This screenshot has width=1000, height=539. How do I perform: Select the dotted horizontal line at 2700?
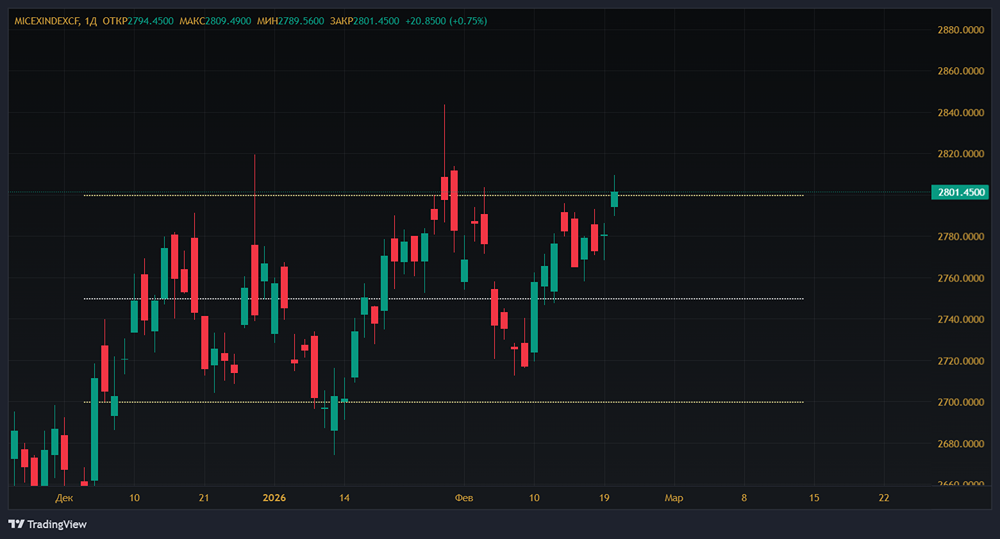pos(443,402)
